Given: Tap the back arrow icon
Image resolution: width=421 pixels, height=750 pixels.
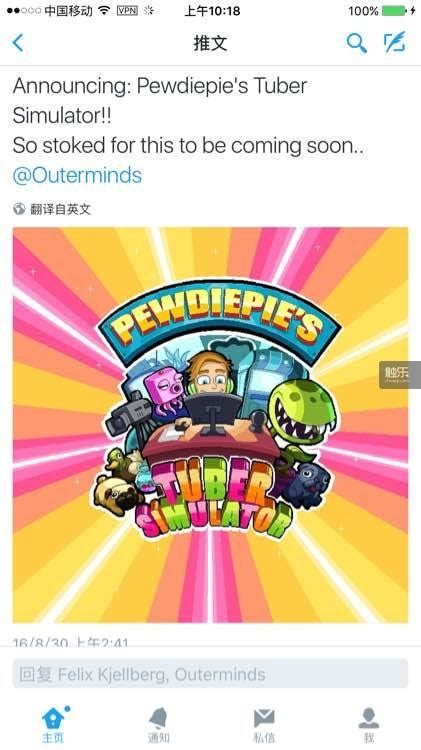Looking at the screenshot, I should pos(18,43).
